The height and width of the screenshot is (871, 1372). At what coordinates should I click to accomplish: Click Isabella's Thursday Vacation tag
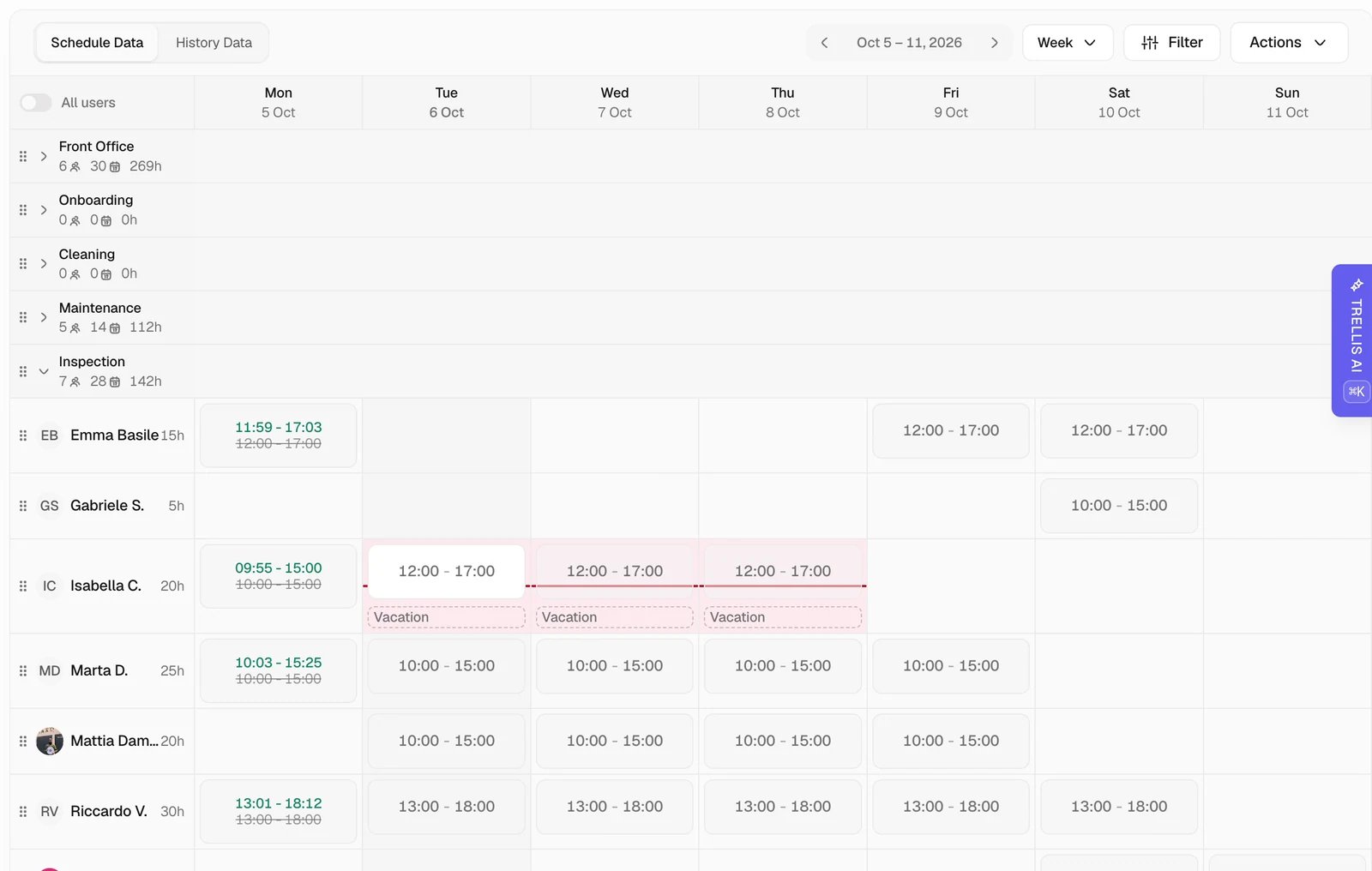[783, 617]
